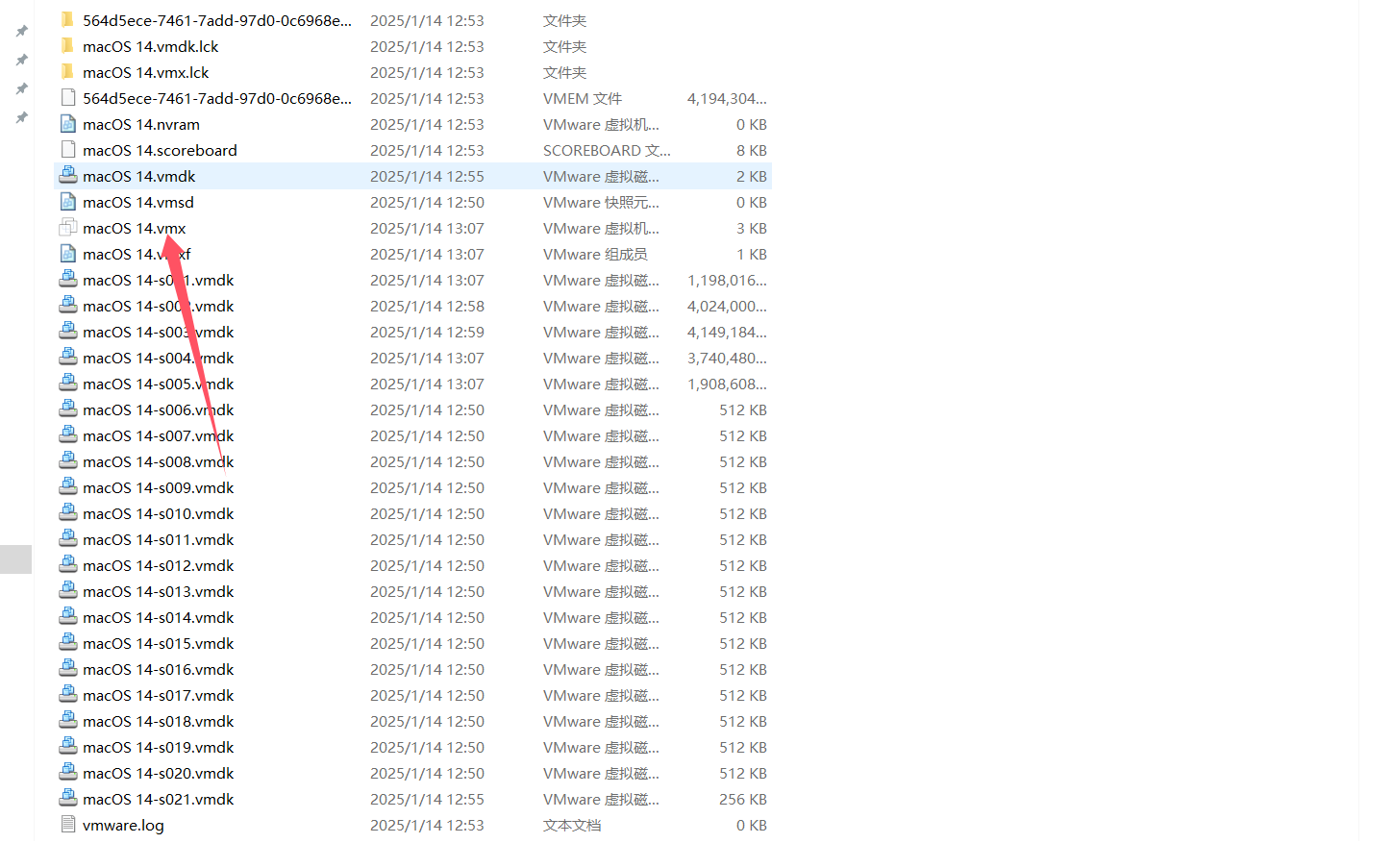Click the macOS 14-s021.vmdk disk icon
Image resolution: width=1393 pixels, height=868 pixels.
coord(67,798)
